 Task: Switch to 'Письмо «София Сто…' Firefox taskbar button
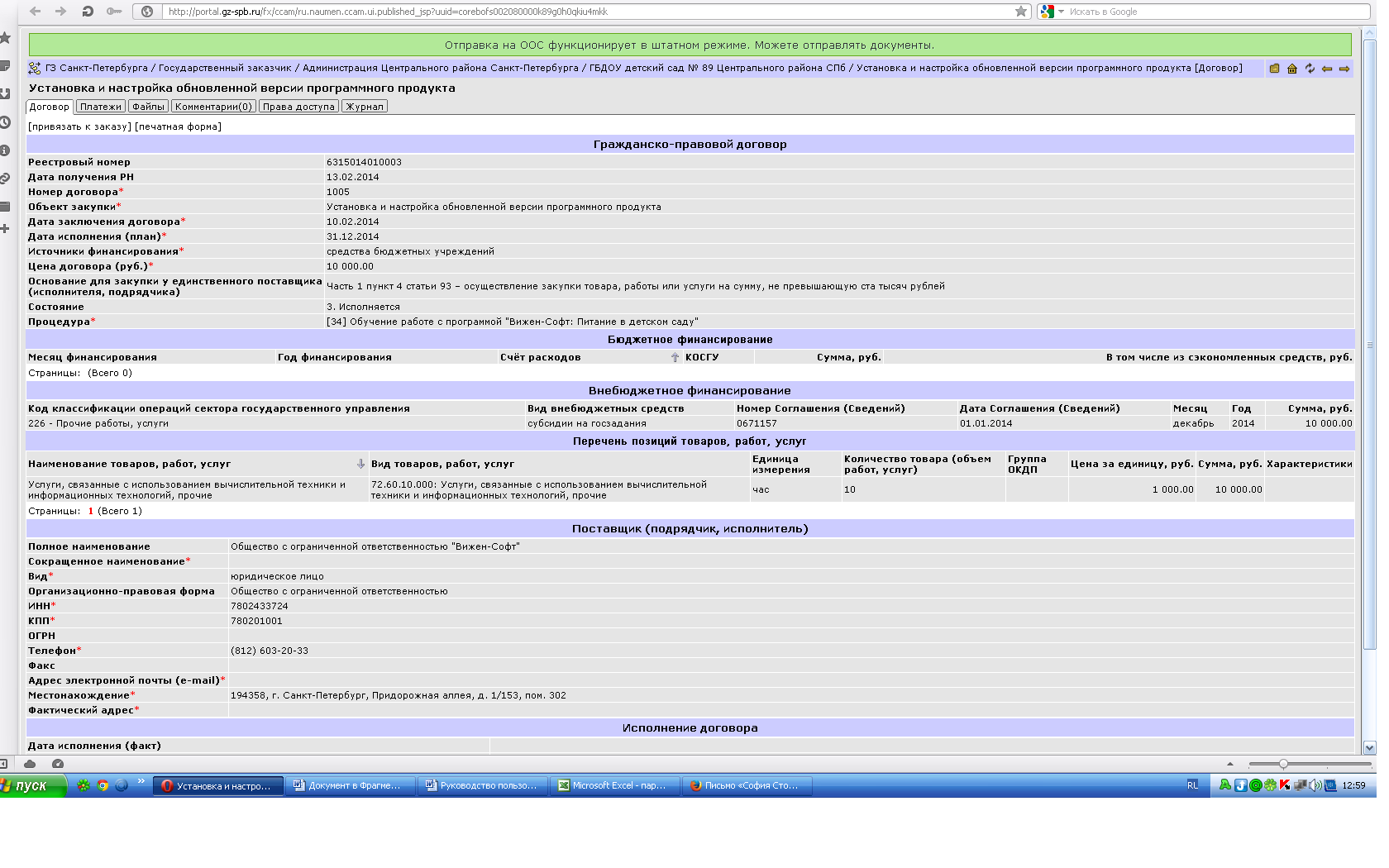click(746, 785)
